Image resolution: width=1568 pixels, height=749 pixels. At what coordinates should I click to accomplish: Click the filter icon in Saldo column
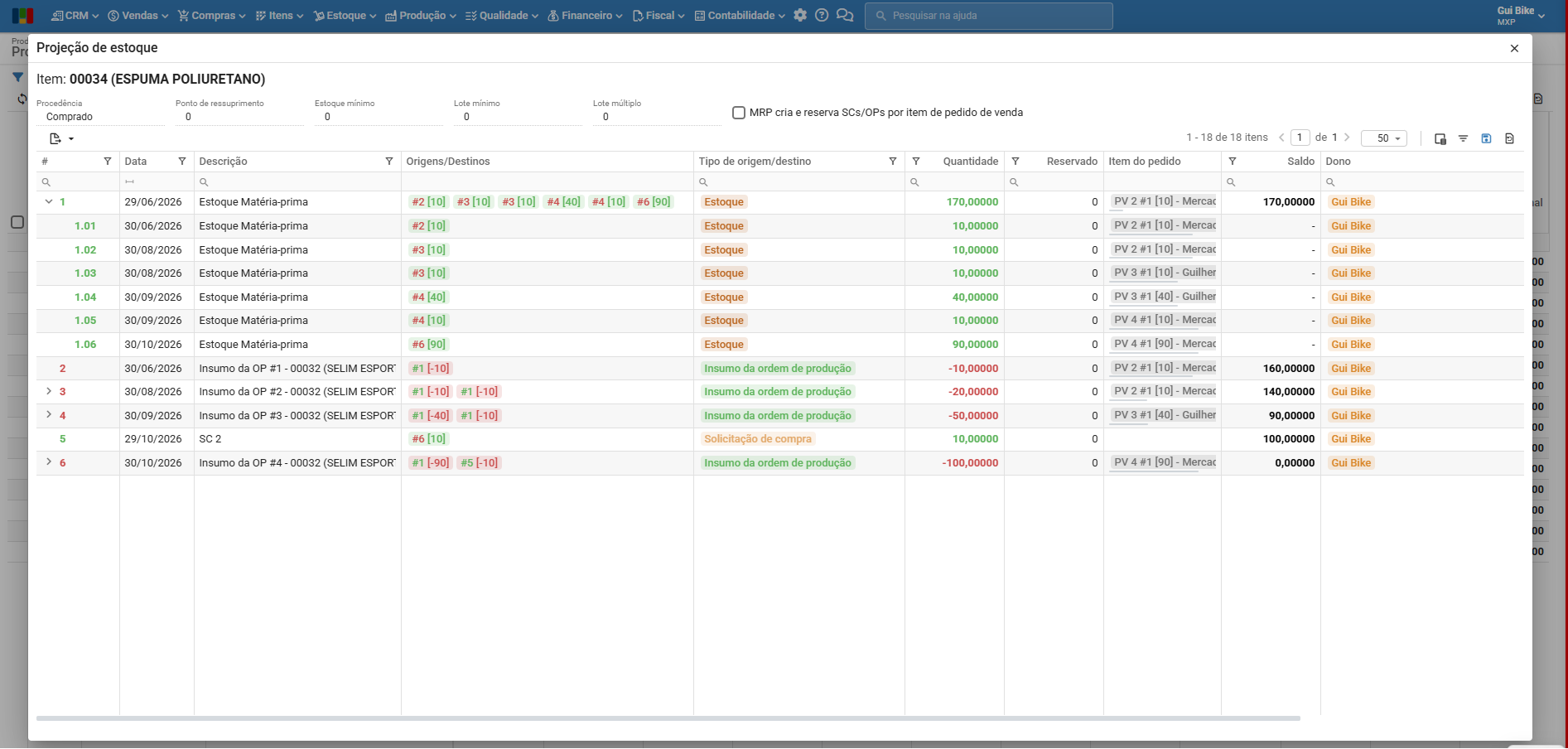tap(1233, 162)
